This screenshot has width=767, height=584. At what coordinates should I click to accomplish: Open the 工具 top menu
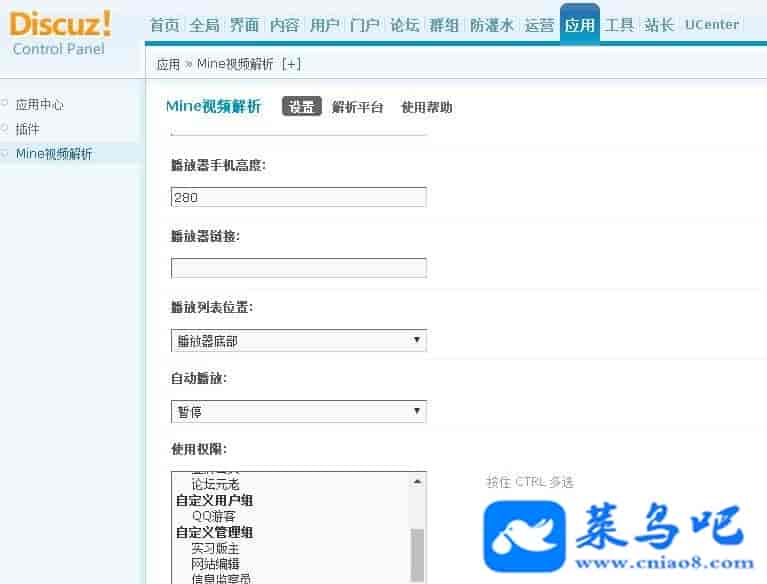tap(619, 24)
